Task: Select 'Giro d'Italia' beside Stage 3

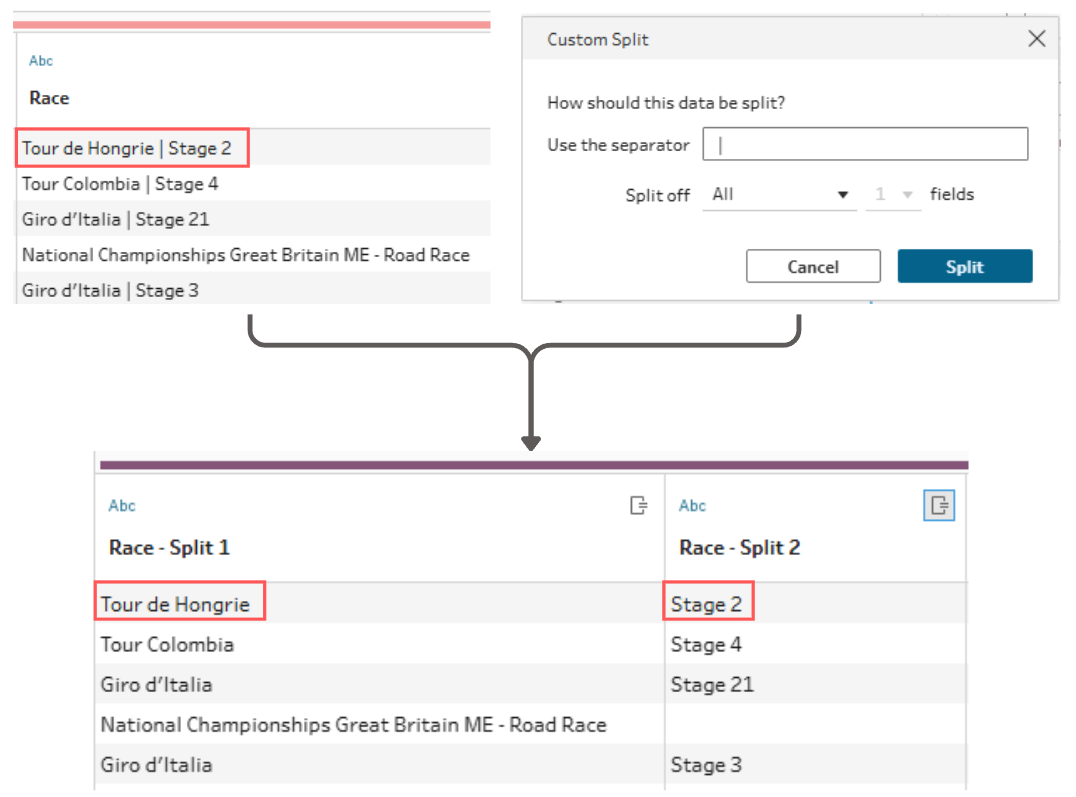Action: point(156,765)
